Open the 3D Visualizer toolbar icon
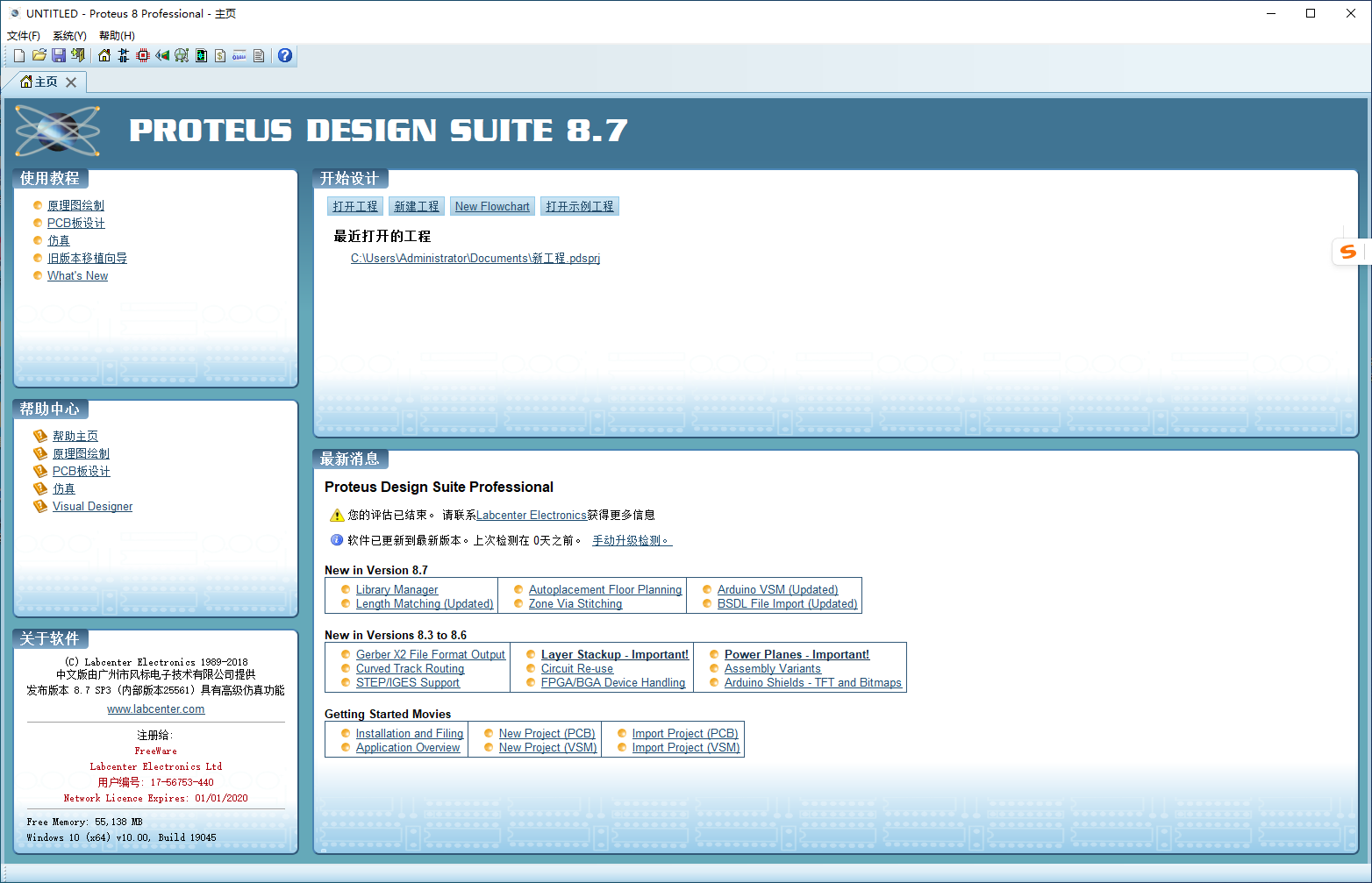This screenshot has width=1372, height=883. [x=162, y=55]
